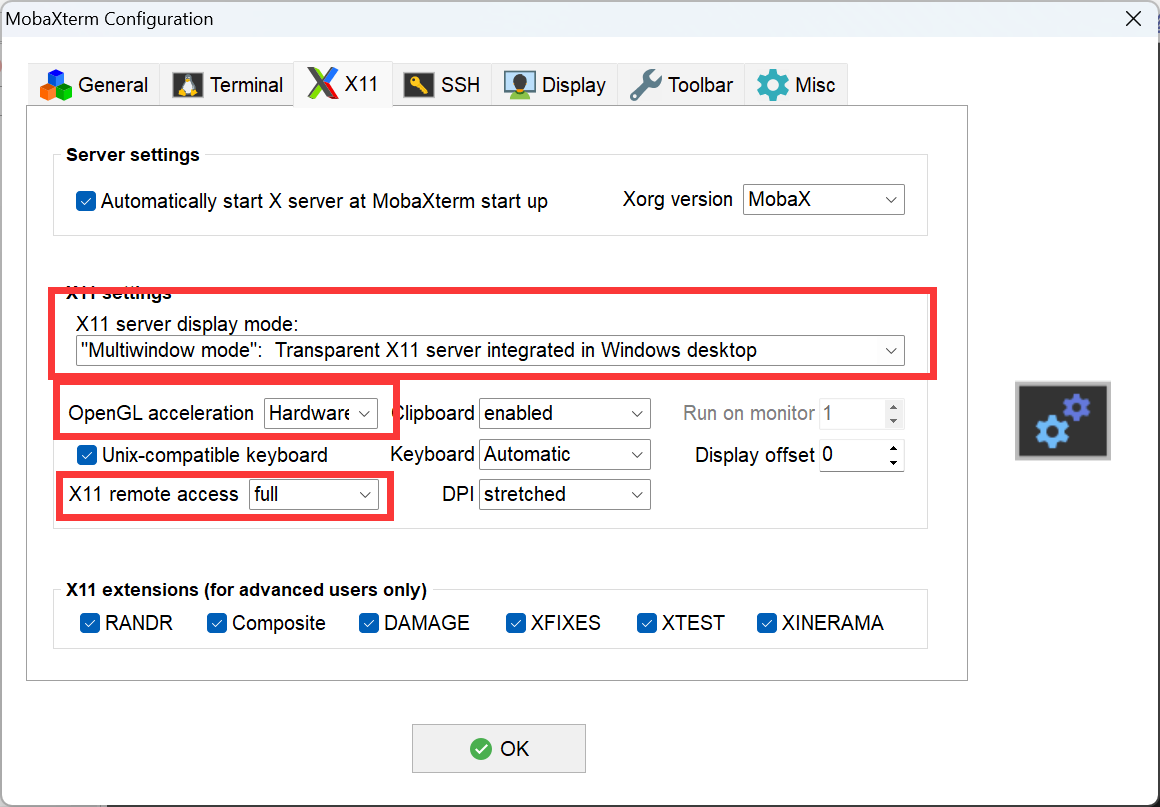The height and width of the screenshot is (807, 1160).
Task: Switch to the SSH tab
Action: [x=442, y=85]
